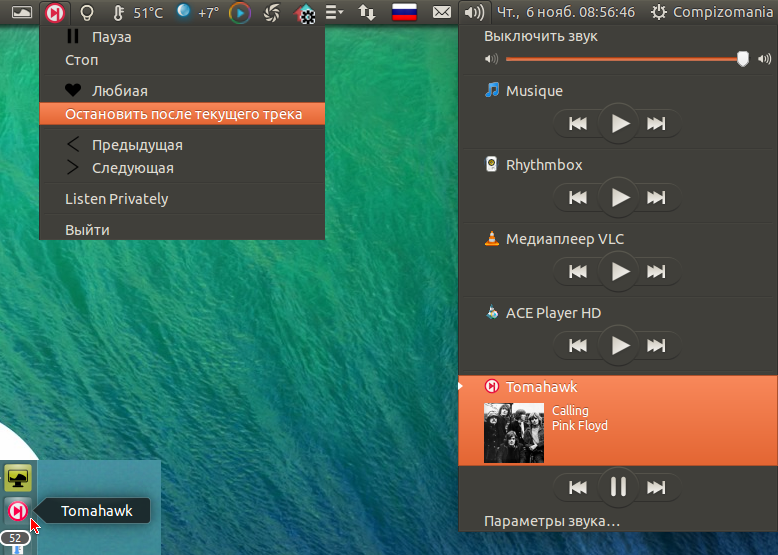Play button under Медиаплеер VLC
Image resolution: width=778 pixels, height=555 pixels.
coord(618,271)
